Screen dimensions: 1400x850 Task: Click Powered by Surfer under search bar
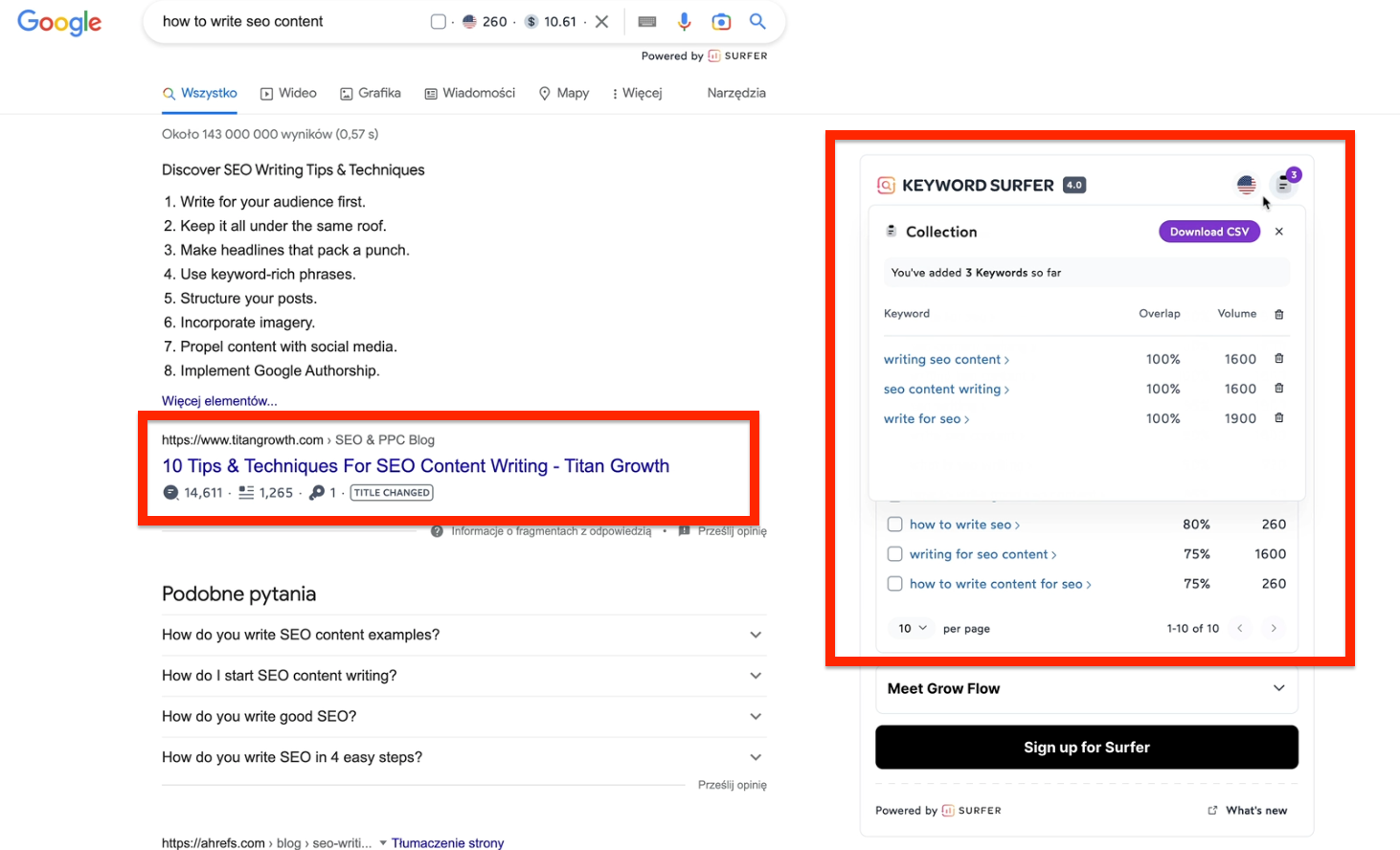704,56
